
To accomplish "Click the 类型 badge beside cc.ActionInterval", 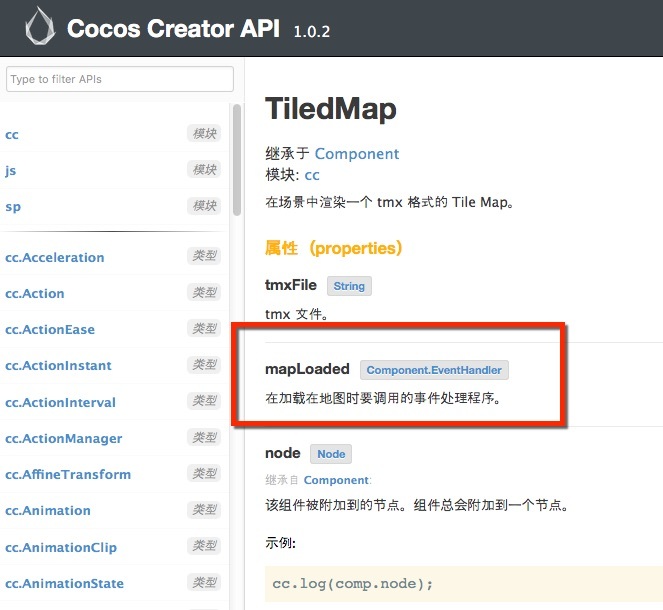I will [204, 400].
